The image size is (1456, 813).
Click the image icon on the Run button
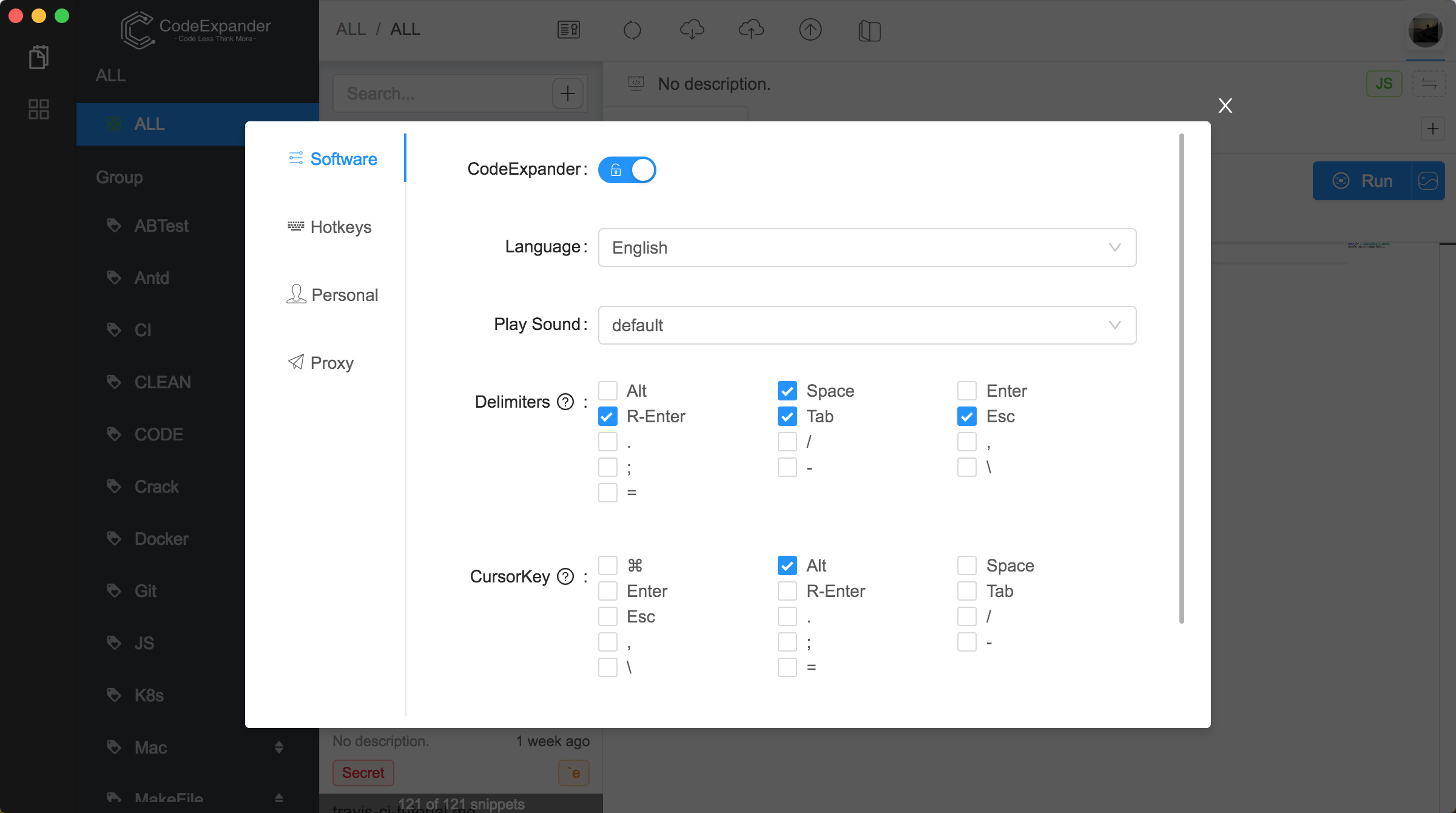point(1430,180)
